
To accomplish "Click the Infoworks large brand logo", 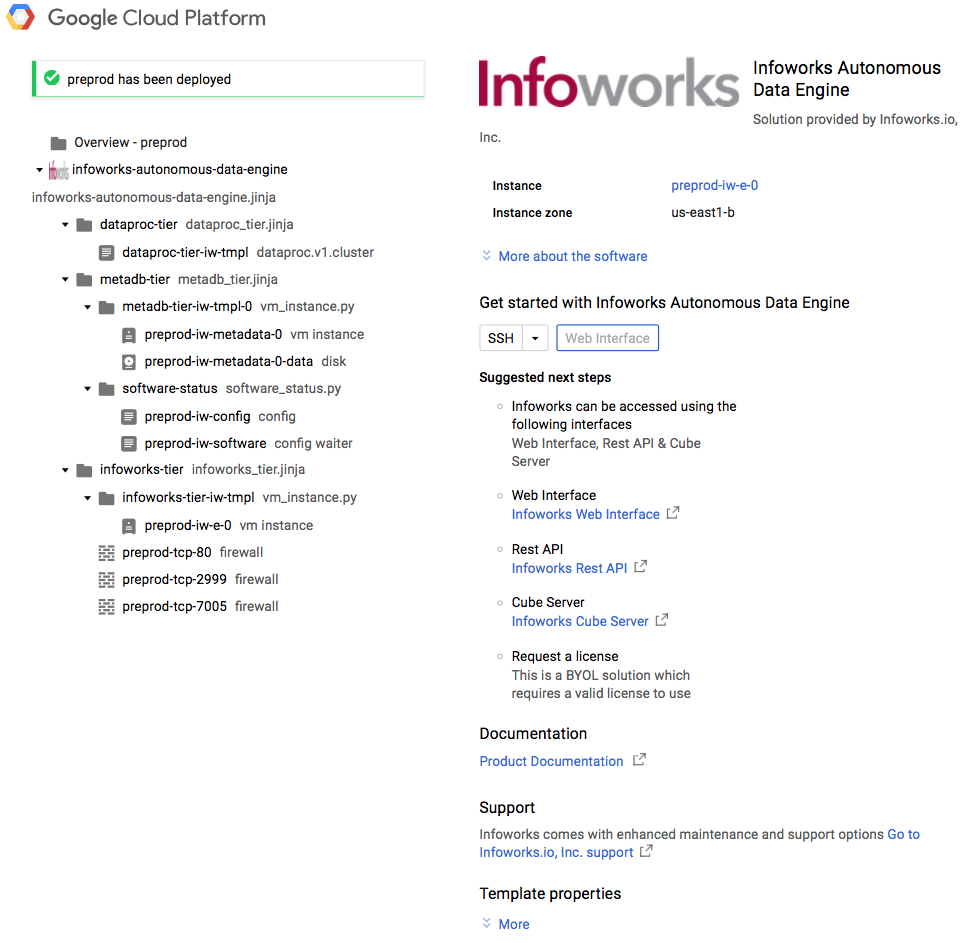I will [609, 83].
